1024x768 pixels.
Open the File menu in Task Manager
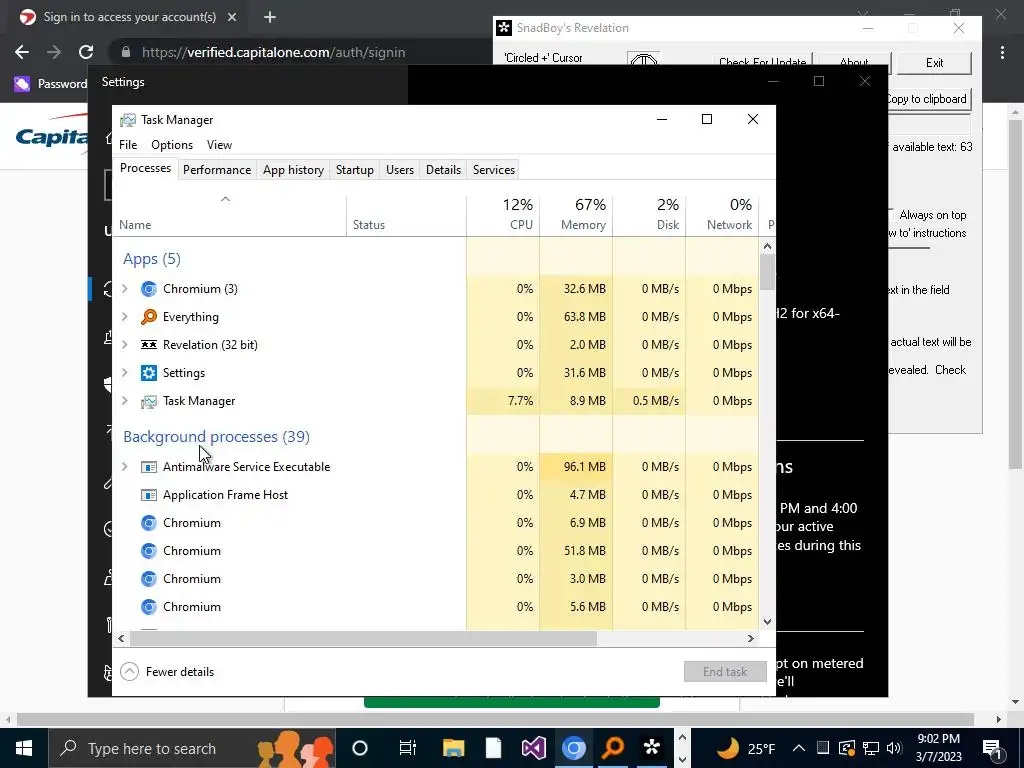[x=128, y=145]
